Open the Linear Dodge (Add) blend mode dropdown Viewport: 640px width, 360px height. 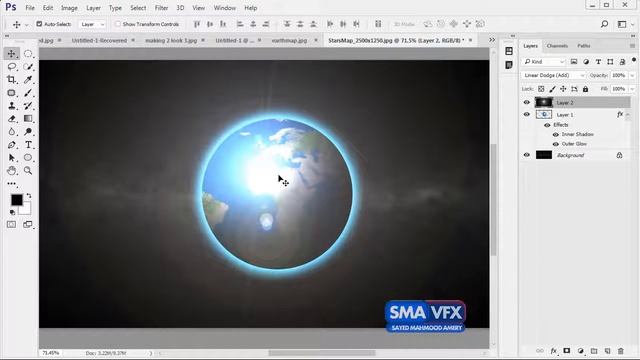[553, 76]
